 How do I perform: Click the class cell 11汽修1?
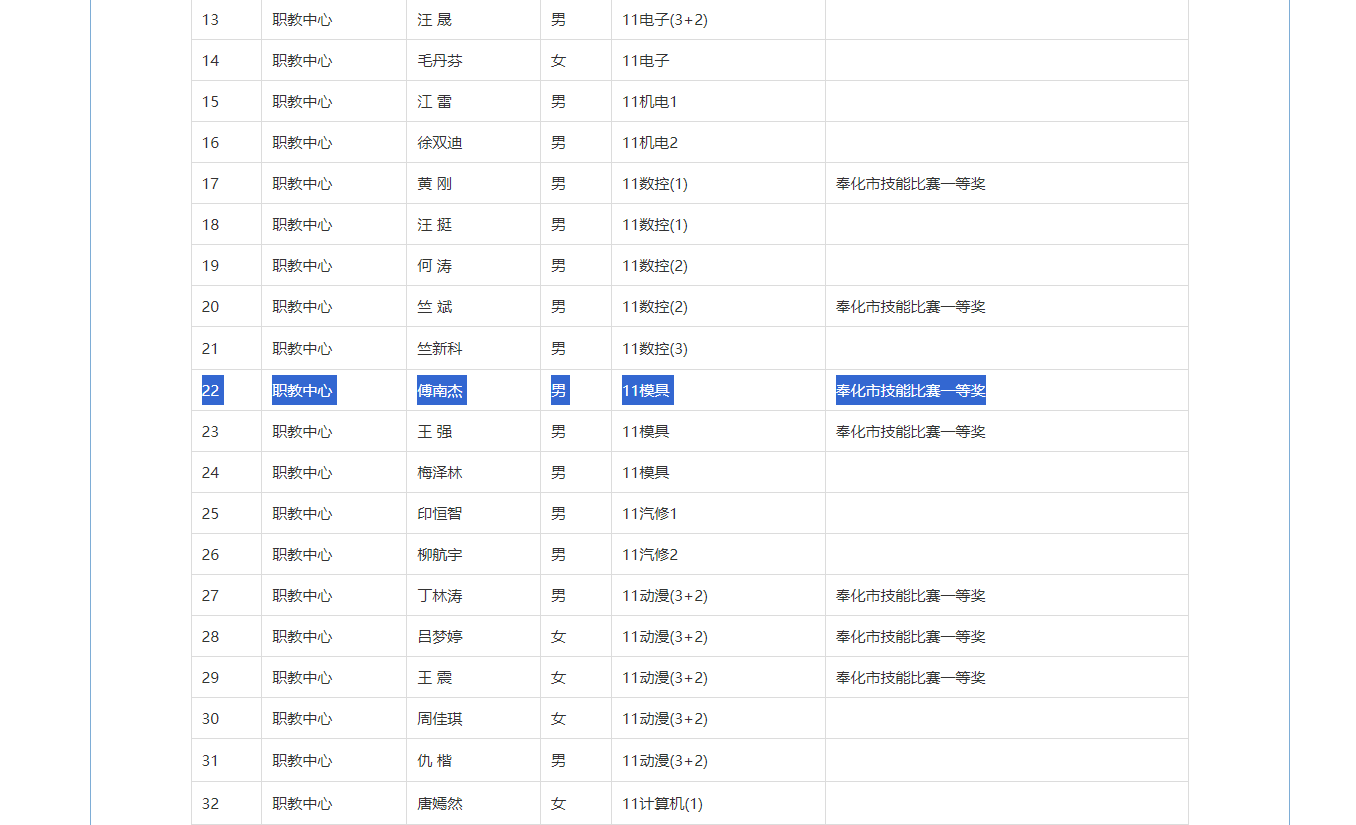650,514
